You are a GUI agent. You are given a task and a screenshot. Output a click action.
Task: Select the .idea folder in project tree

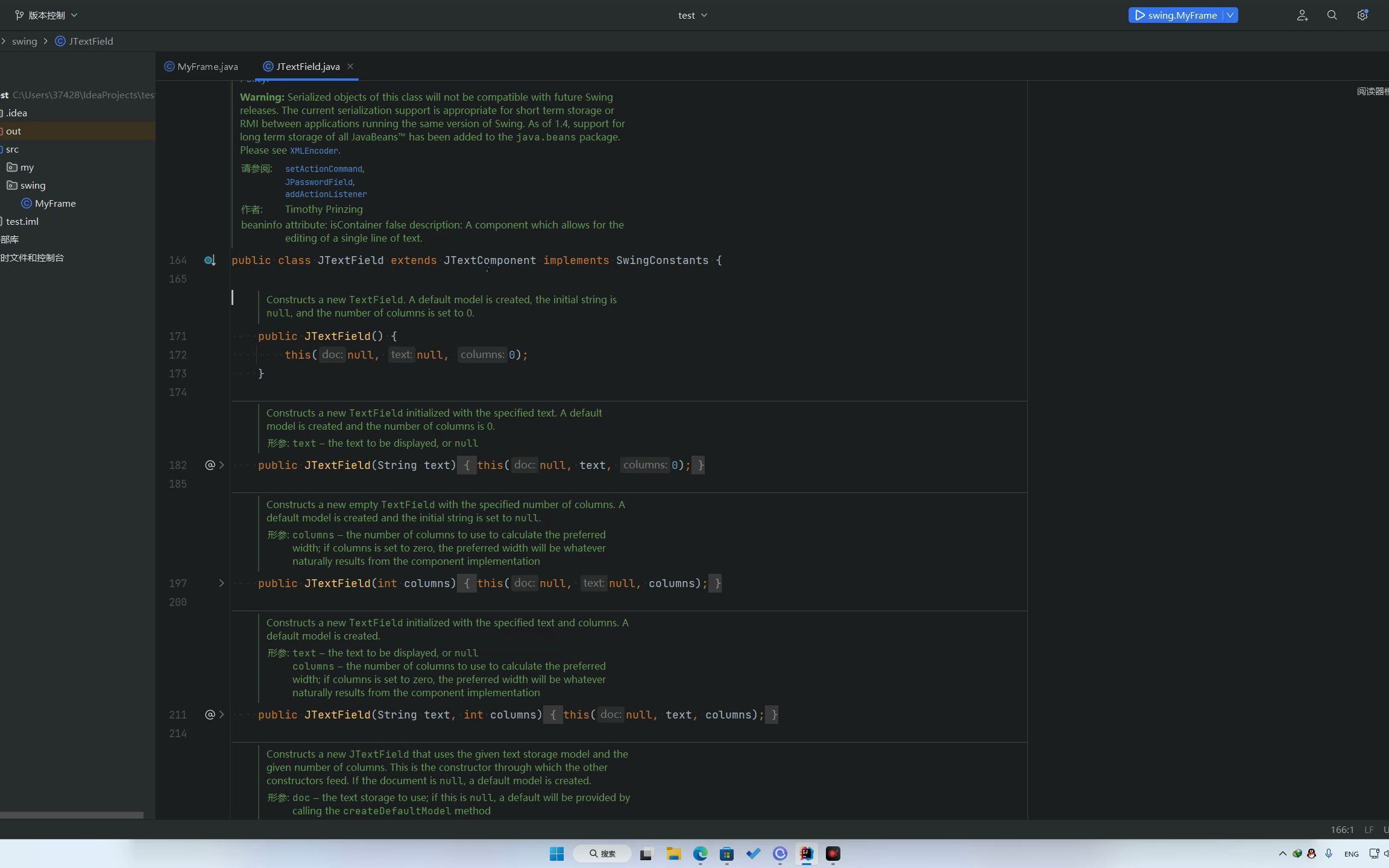pos(16,113)
